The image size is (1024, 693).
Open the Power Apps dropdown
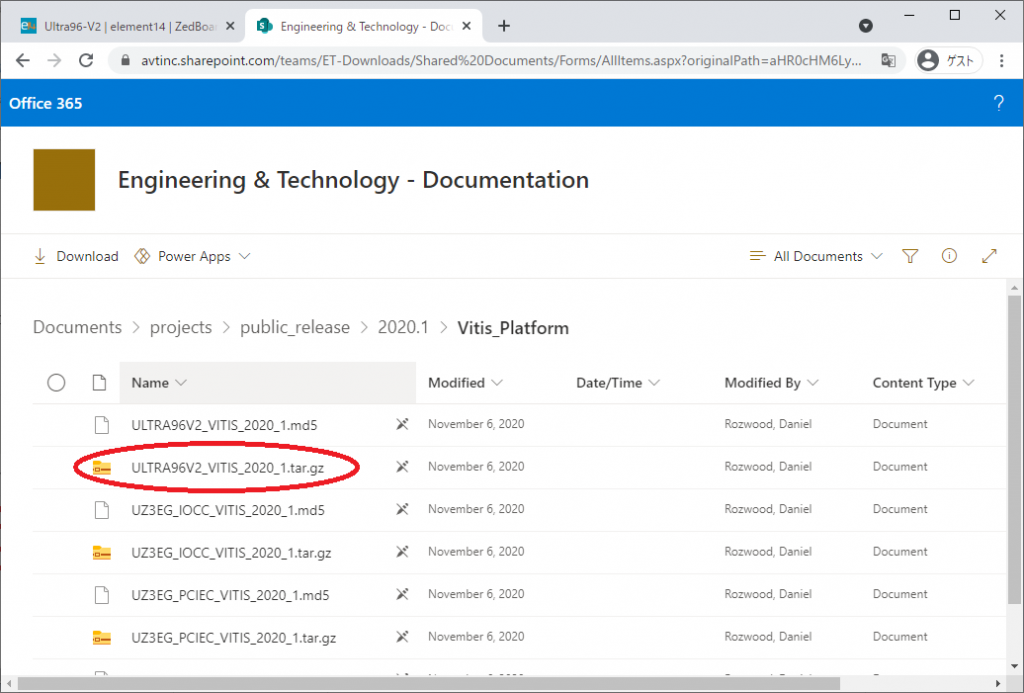point(192,256)
